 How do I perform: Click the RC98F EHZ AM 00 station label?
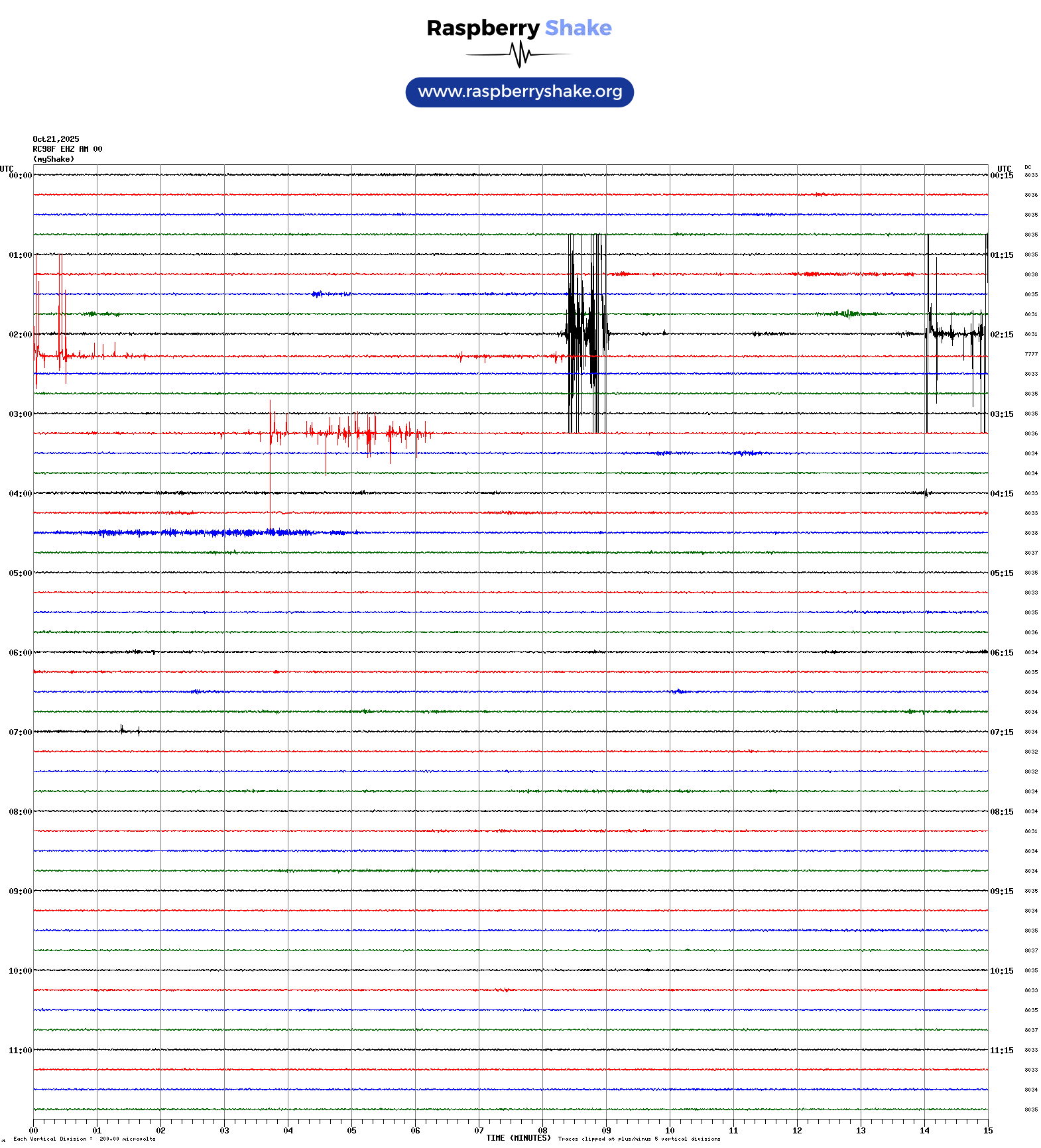(67, 149)
